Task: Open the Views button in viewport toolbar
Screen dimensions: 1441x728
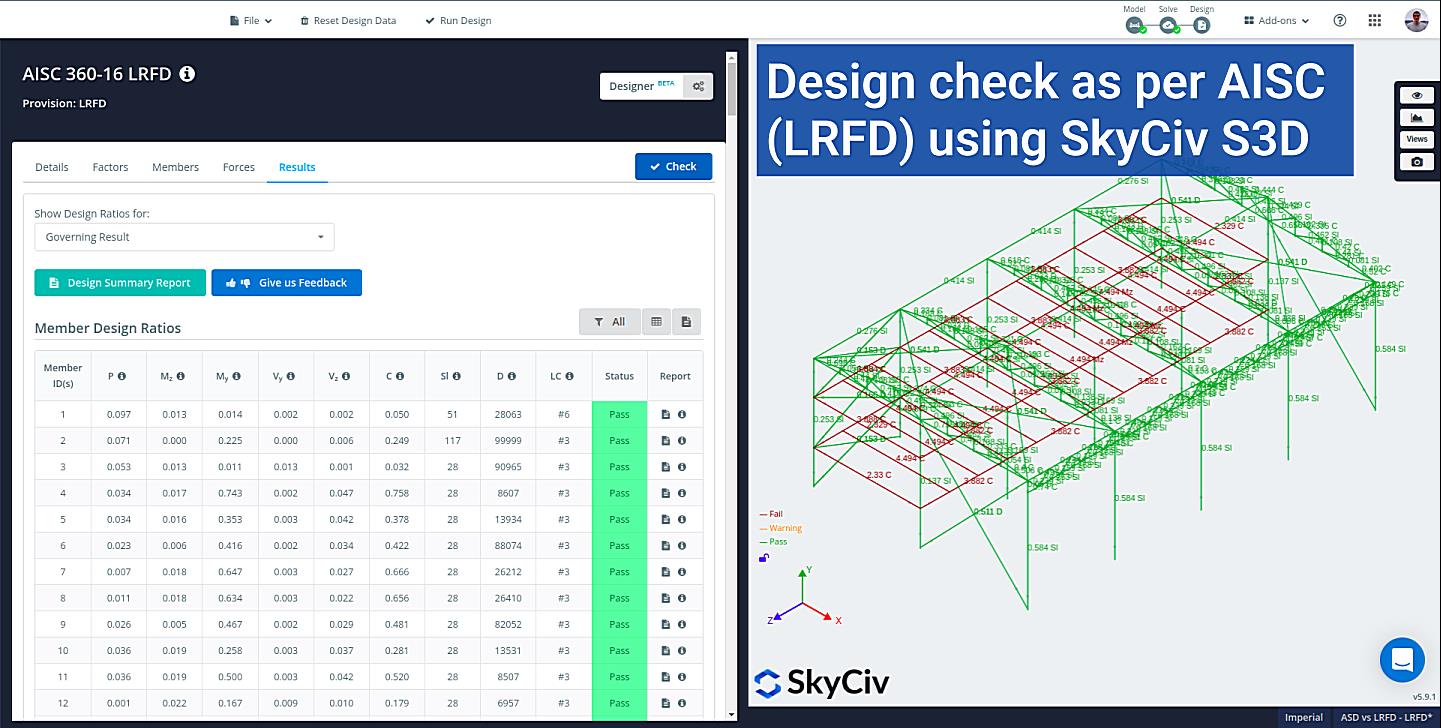Action: point(1416,140)
